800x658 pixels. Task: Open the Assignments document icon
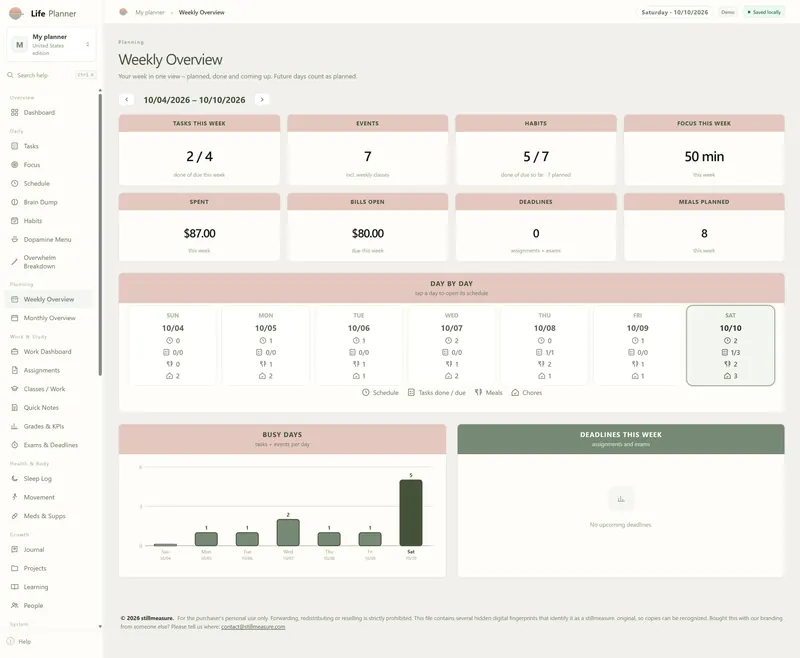click(x=14, y=370)
